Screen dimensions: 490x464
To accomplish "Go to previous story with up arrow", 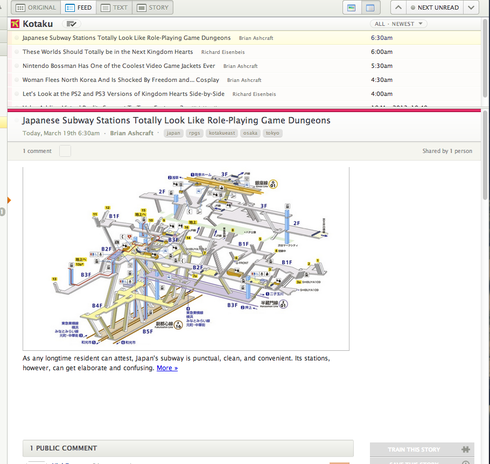I will tap(398, 7).
